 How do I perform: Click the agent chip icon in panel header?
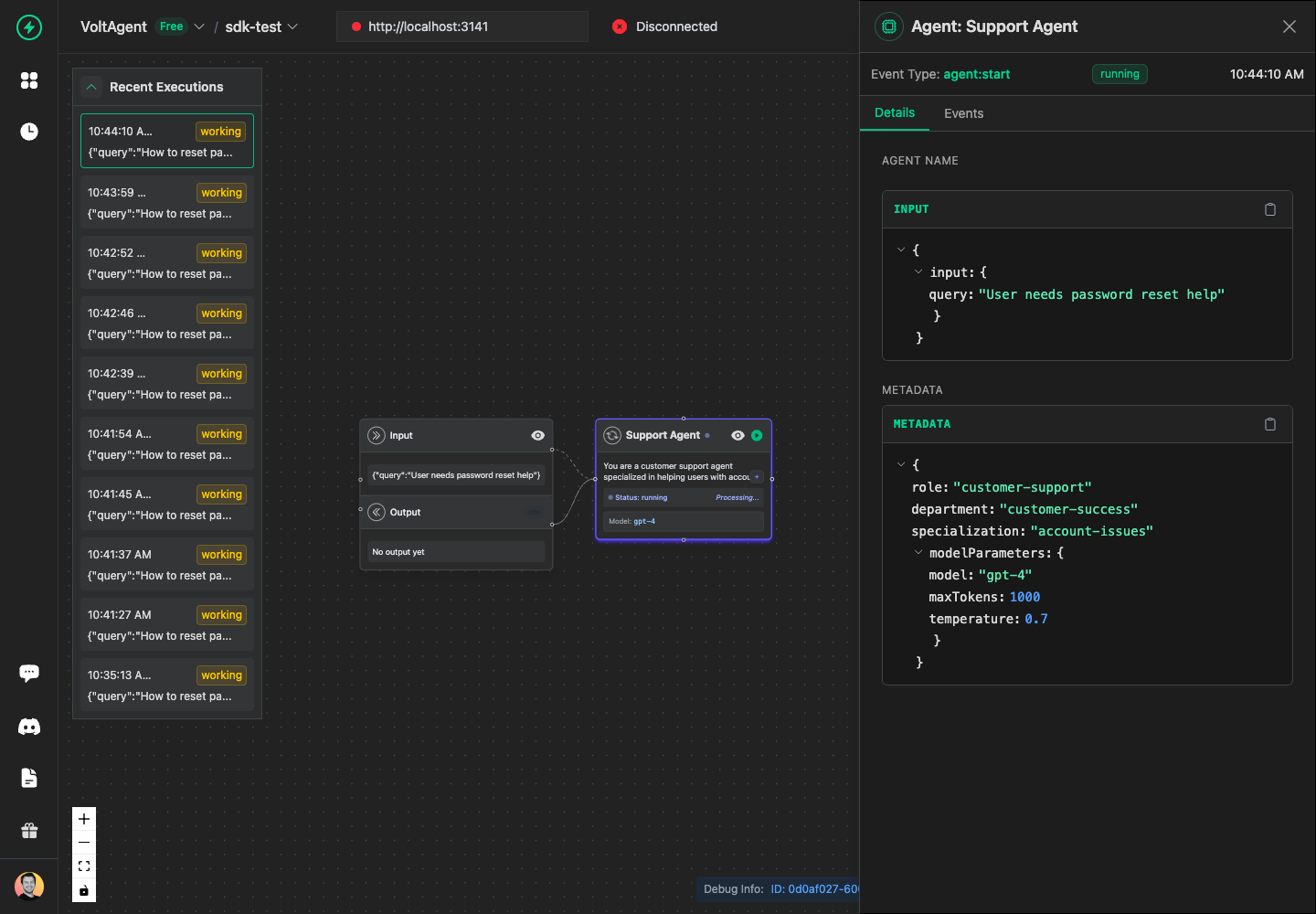(x=888, y=27)
